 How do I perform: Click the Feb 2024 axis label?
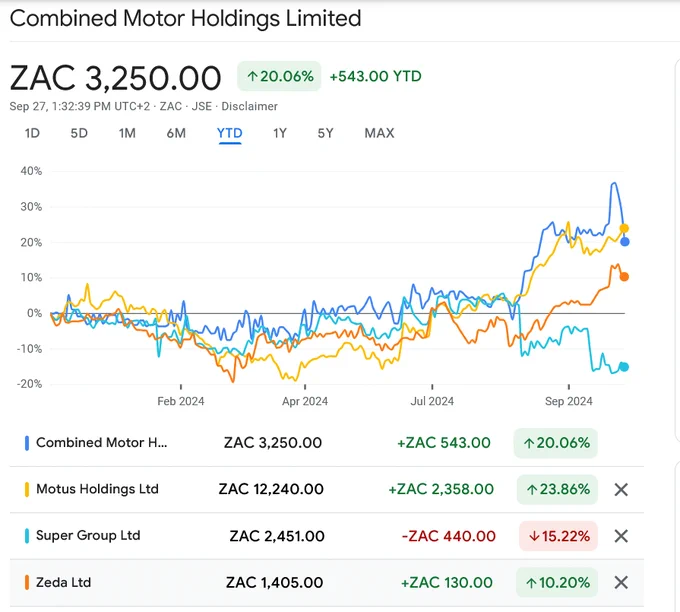click(x=180, y=401)
